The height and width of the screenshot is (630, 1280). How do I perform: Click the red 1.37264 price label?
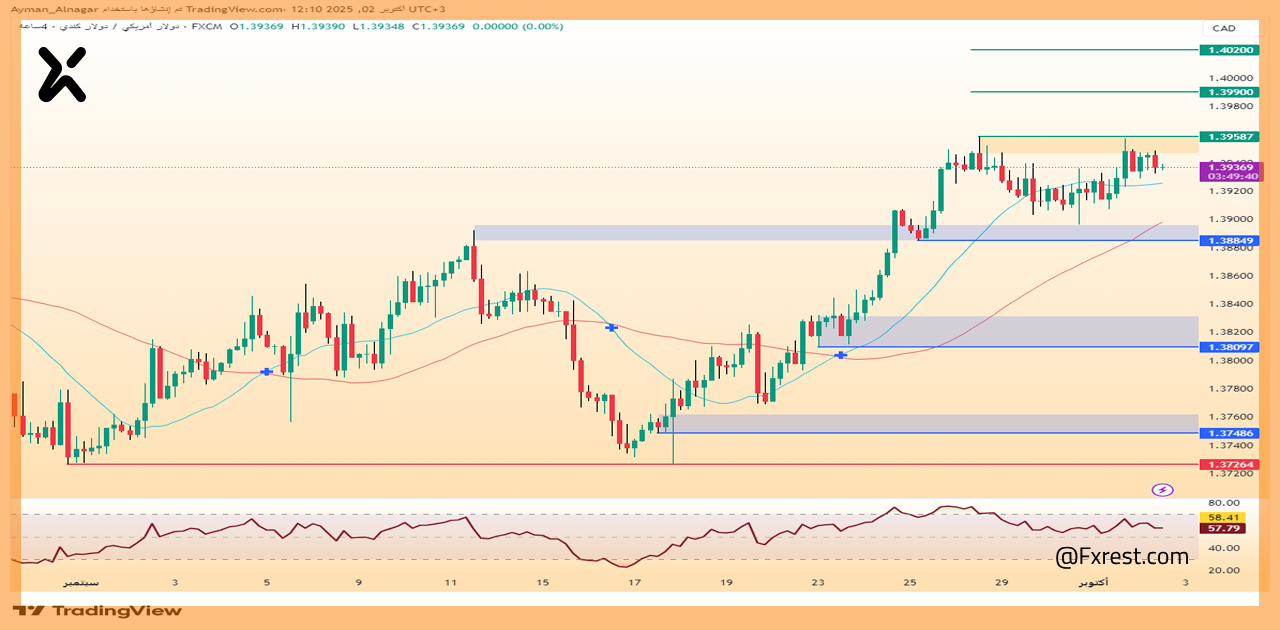click(x=1229, y=464)
